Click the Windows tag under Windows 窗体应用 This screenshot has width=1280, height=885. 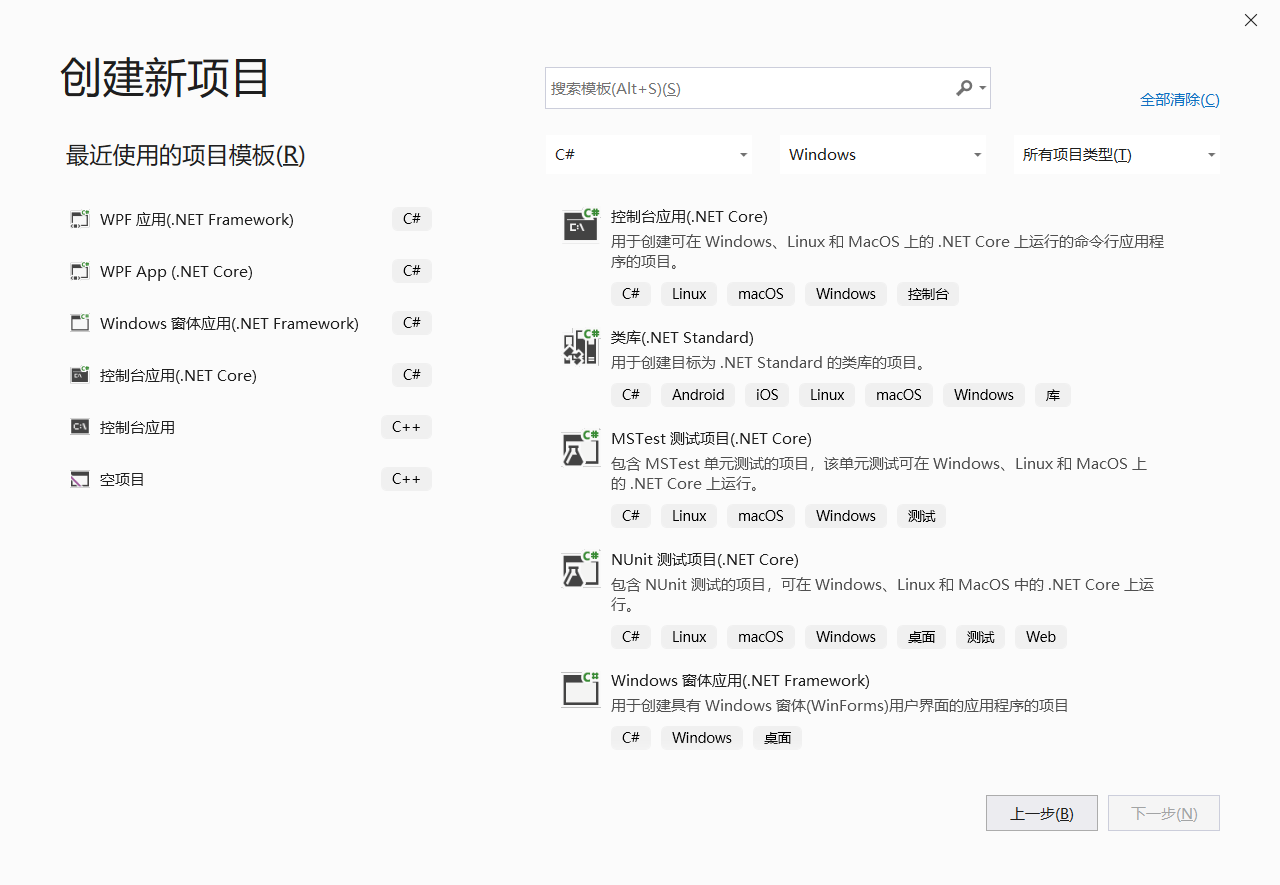click(x=702, y=738)
